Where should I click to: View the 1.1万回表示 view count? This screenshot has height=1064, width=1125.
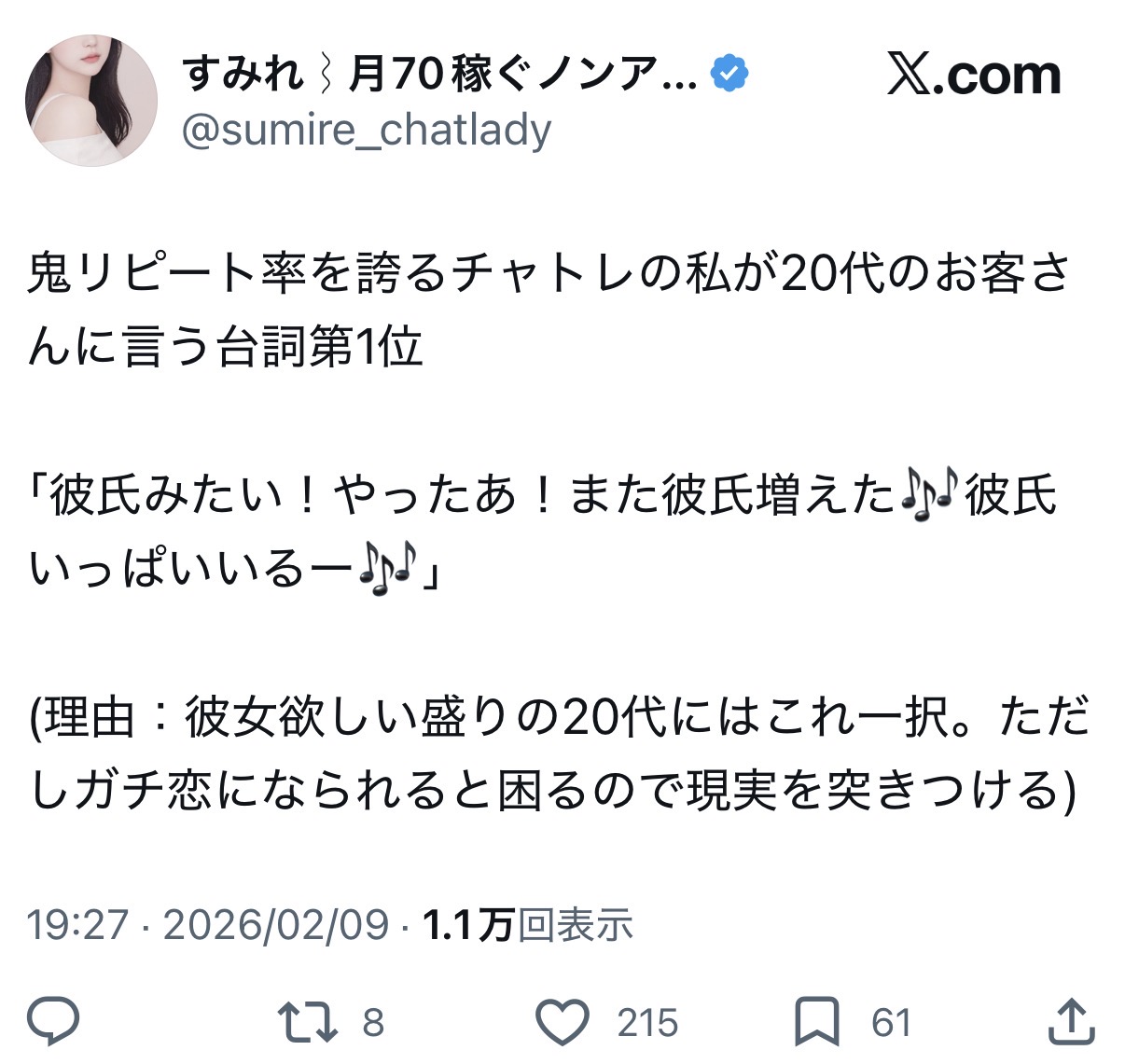(x=528, y=925)
